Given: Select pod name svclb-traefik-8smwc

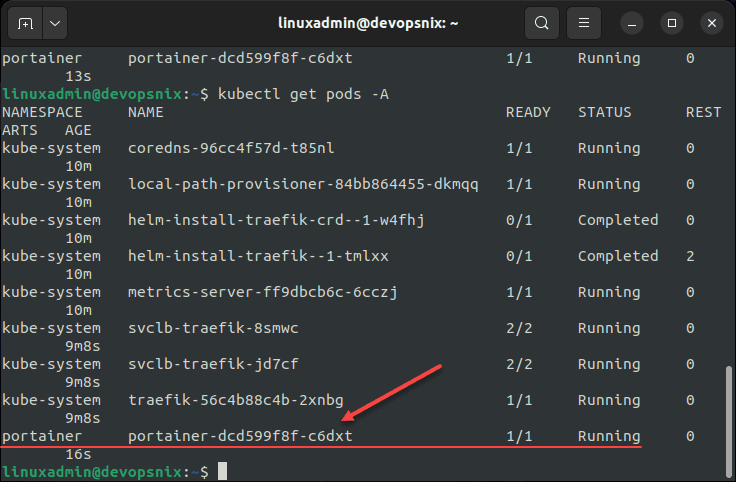Looking at the screenshot, I should tap(213, 328).
